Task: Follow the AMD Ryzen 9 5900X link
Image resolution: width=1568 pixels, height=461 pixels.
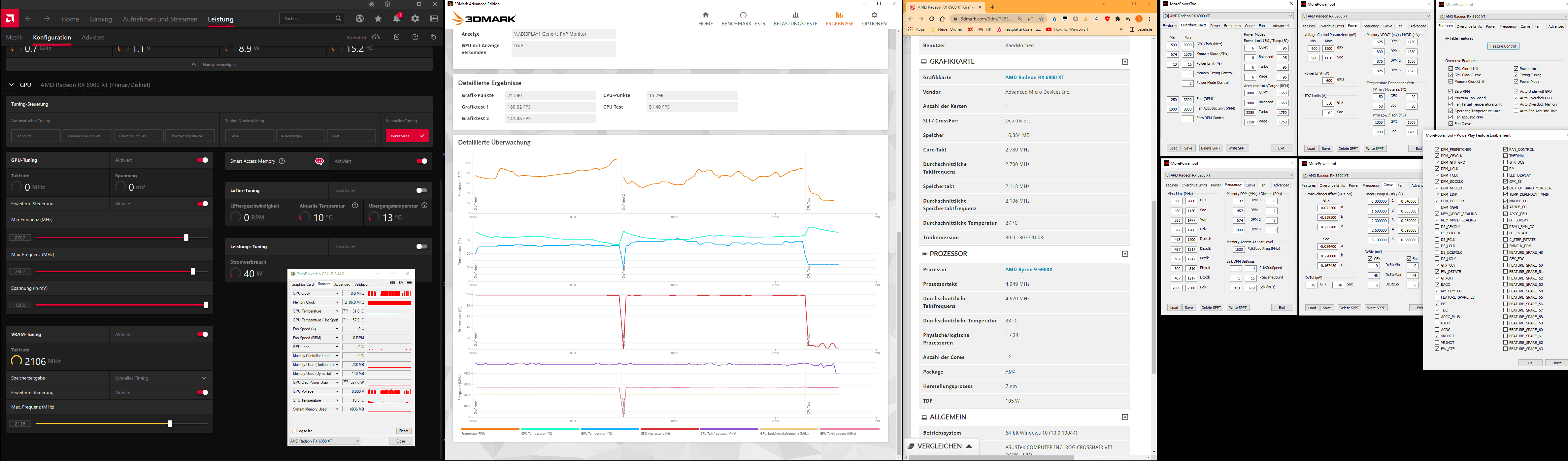Action: (1029, 269)
